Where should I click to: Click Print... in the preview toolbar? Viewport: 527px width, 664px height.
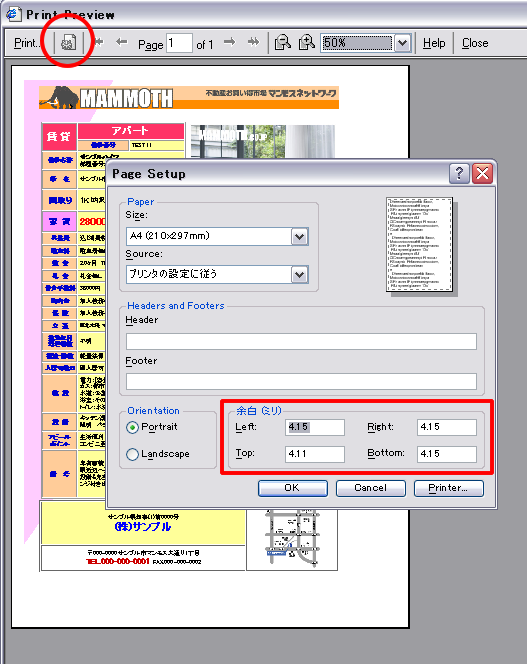(x=28, y=43)
